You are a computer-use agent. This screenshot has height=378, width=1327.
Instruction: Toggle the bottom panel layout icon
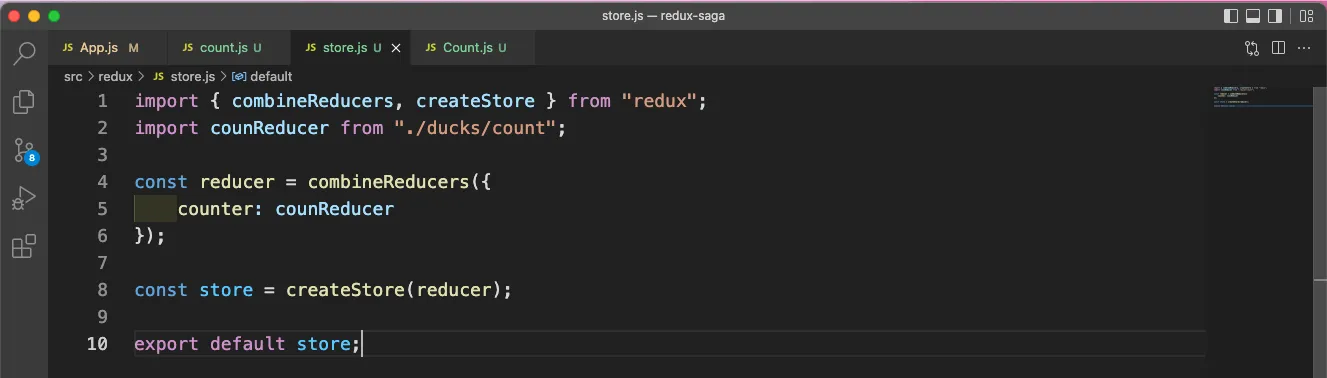point(1253,16)
